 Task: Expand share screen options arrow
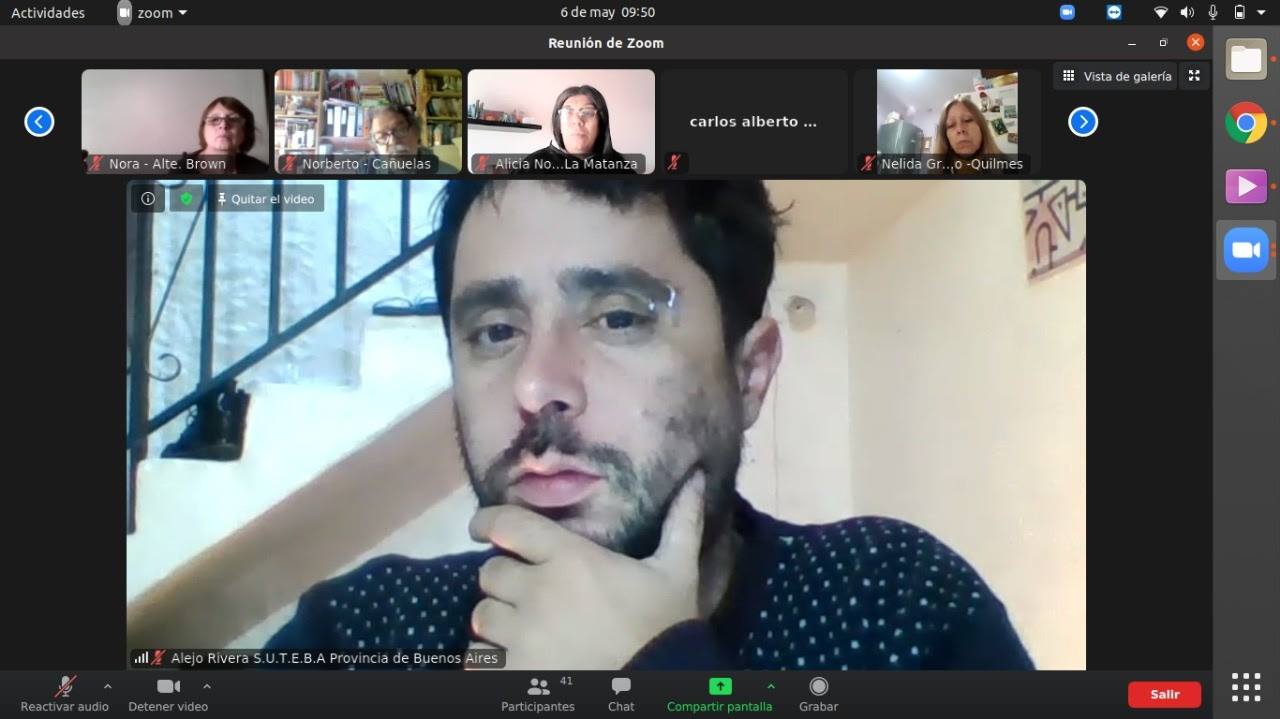click(x=770, y=687)
